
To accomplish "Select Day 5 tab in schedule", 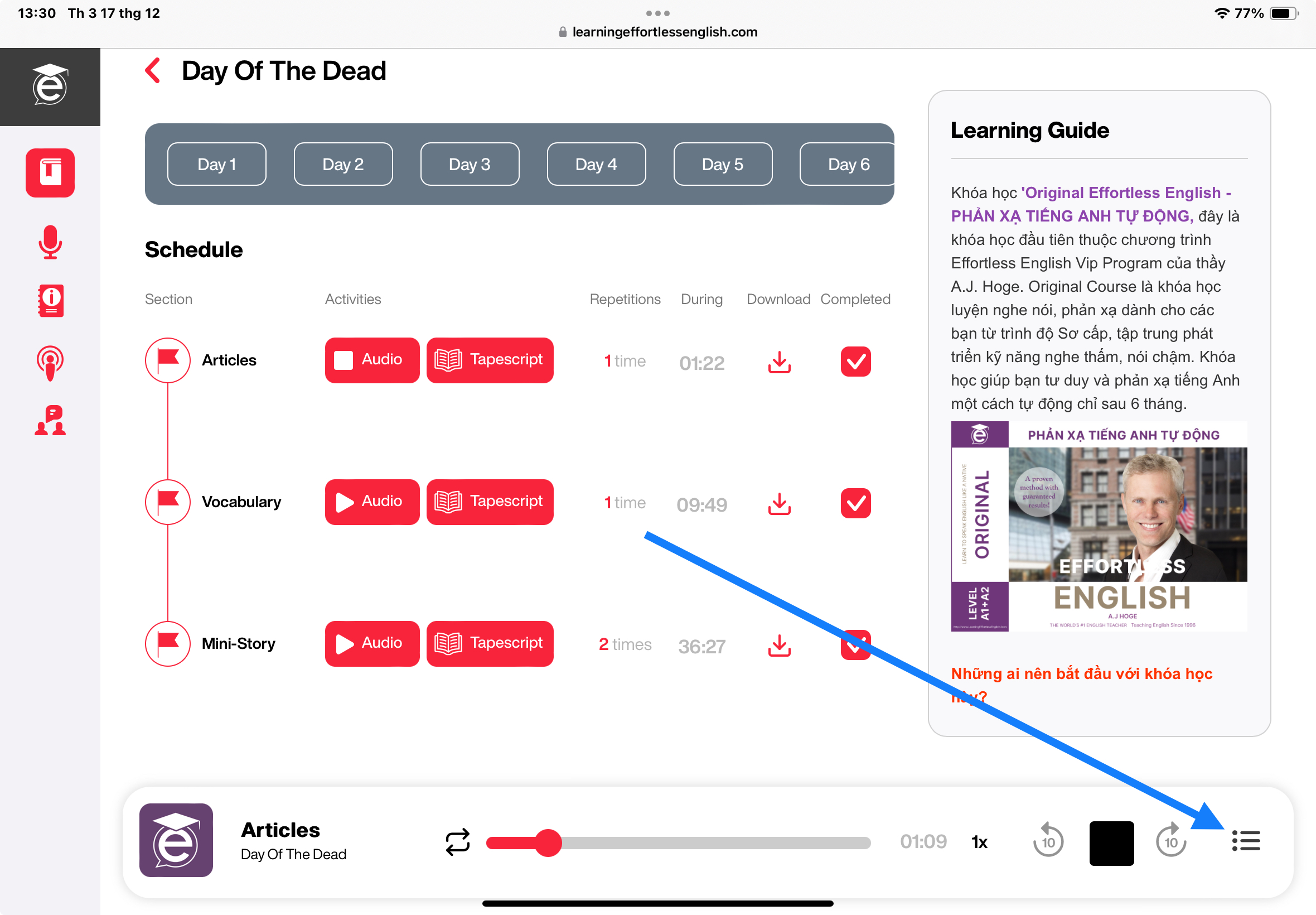I will [722, 163].
